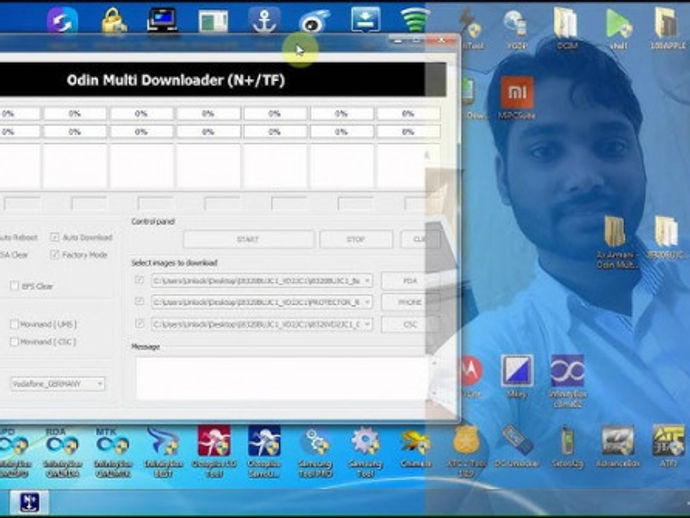
Task: Click the Odin taskbar button
Action: pyautogui.click(x=29, y=503)
